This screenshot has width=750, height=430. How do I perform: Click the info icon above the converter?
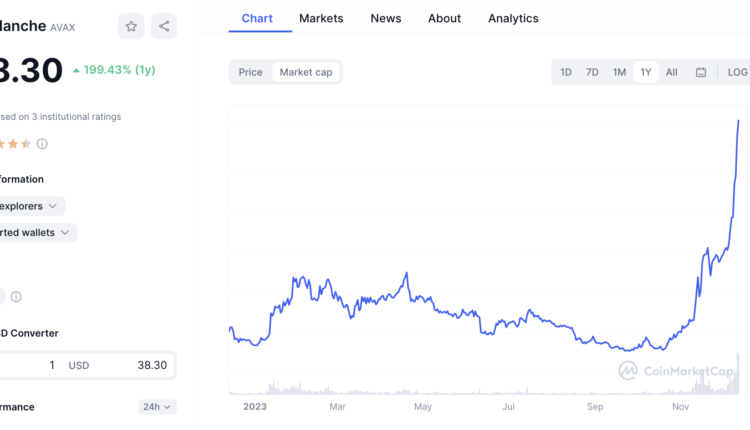click(x=16, y=297)
